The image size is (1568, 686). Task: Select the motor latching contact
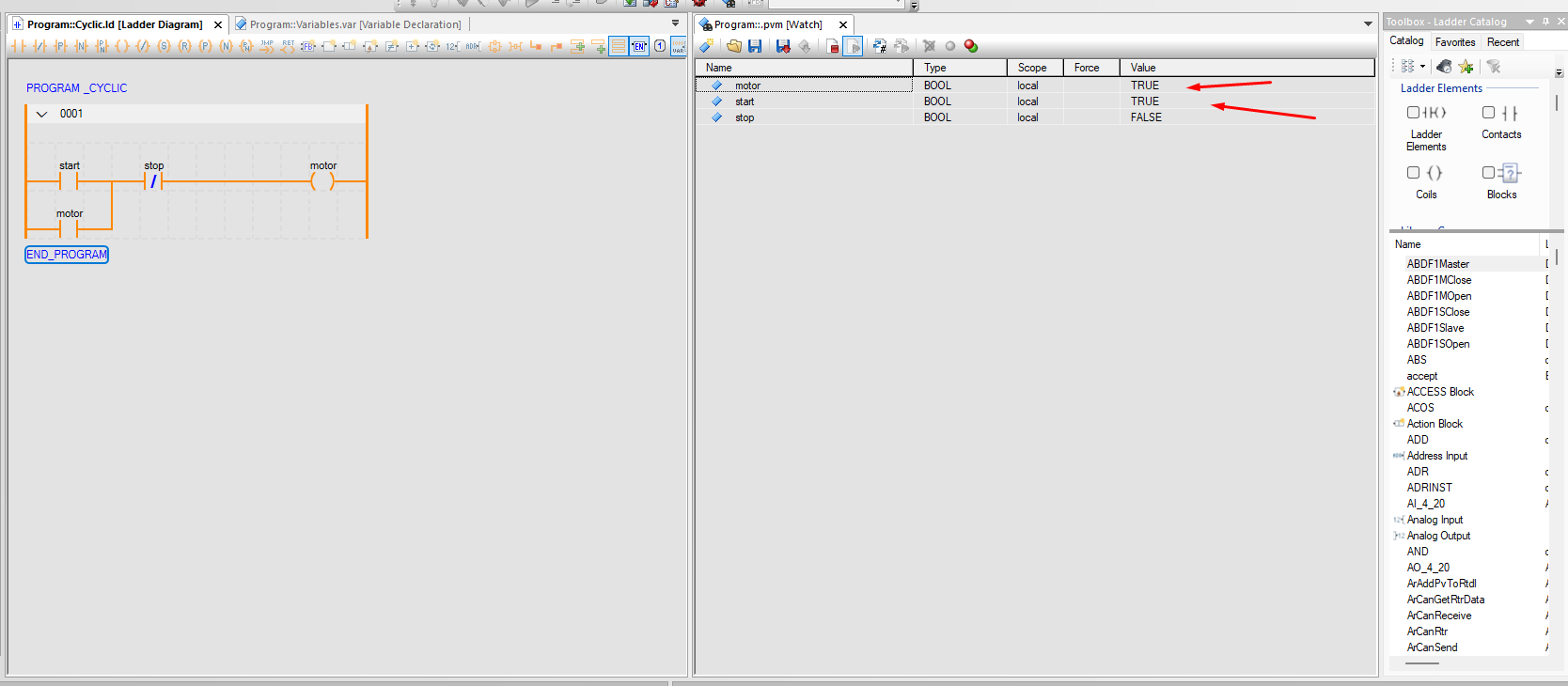[x=70, y=228]
